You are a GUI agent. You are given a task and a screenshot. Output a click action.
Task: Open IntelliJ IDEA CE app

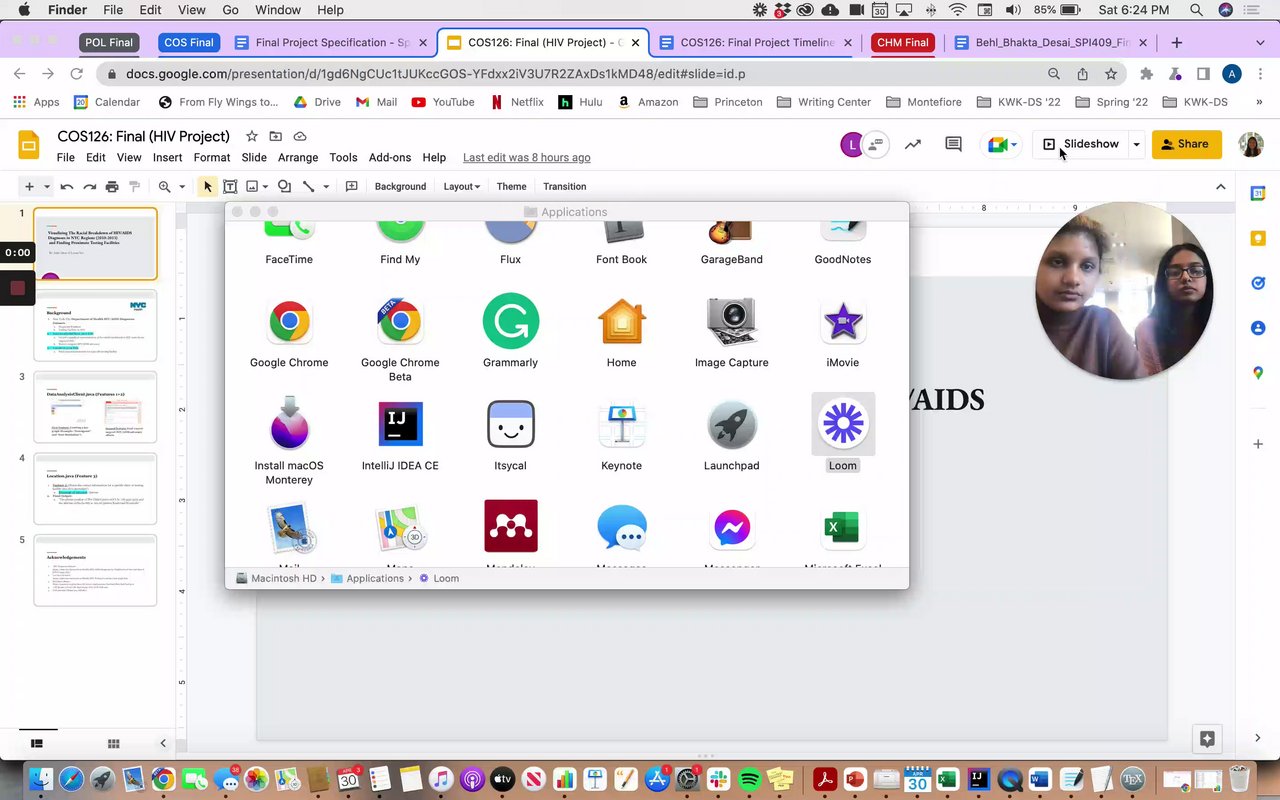click(400, 424)
